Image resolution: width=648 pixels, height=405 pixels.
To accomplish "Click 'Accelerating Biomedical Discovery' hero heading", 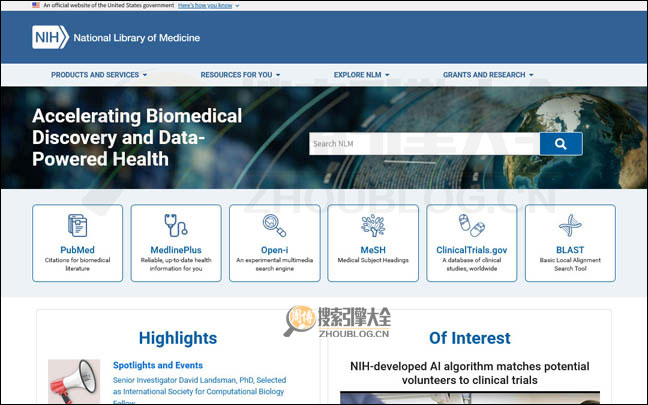I will pyautogui.click(x=137, y=137).
